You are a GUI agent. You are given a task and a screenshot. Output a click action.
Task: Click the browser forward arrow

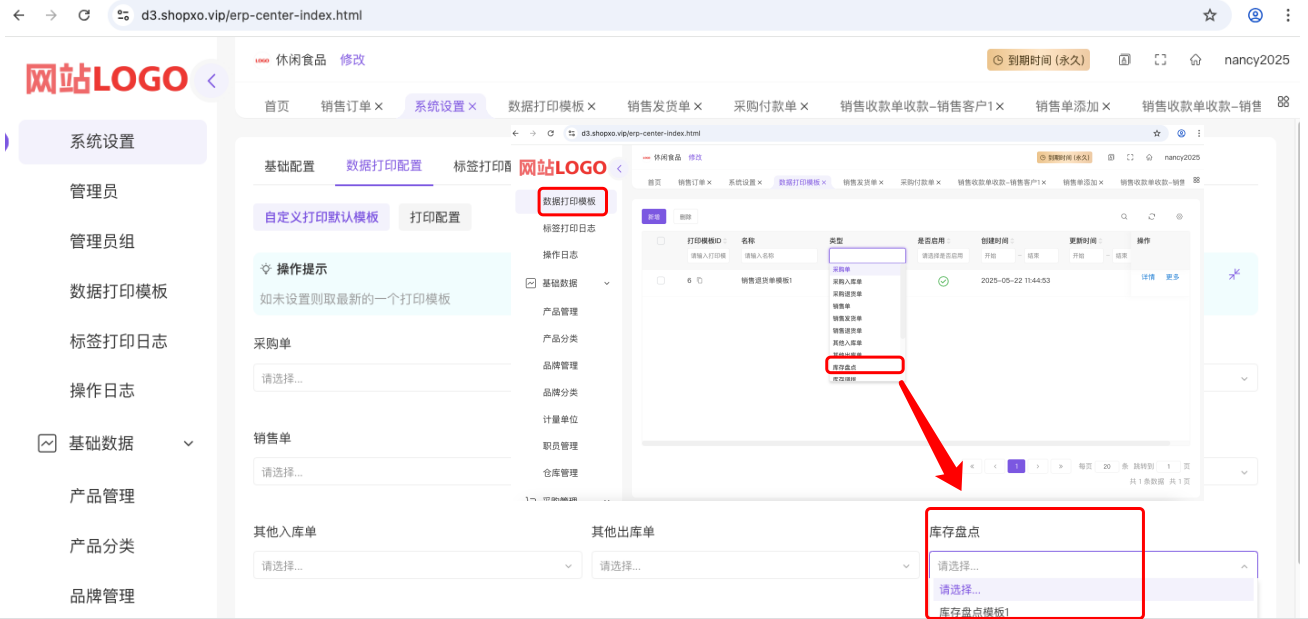(52, 15)
